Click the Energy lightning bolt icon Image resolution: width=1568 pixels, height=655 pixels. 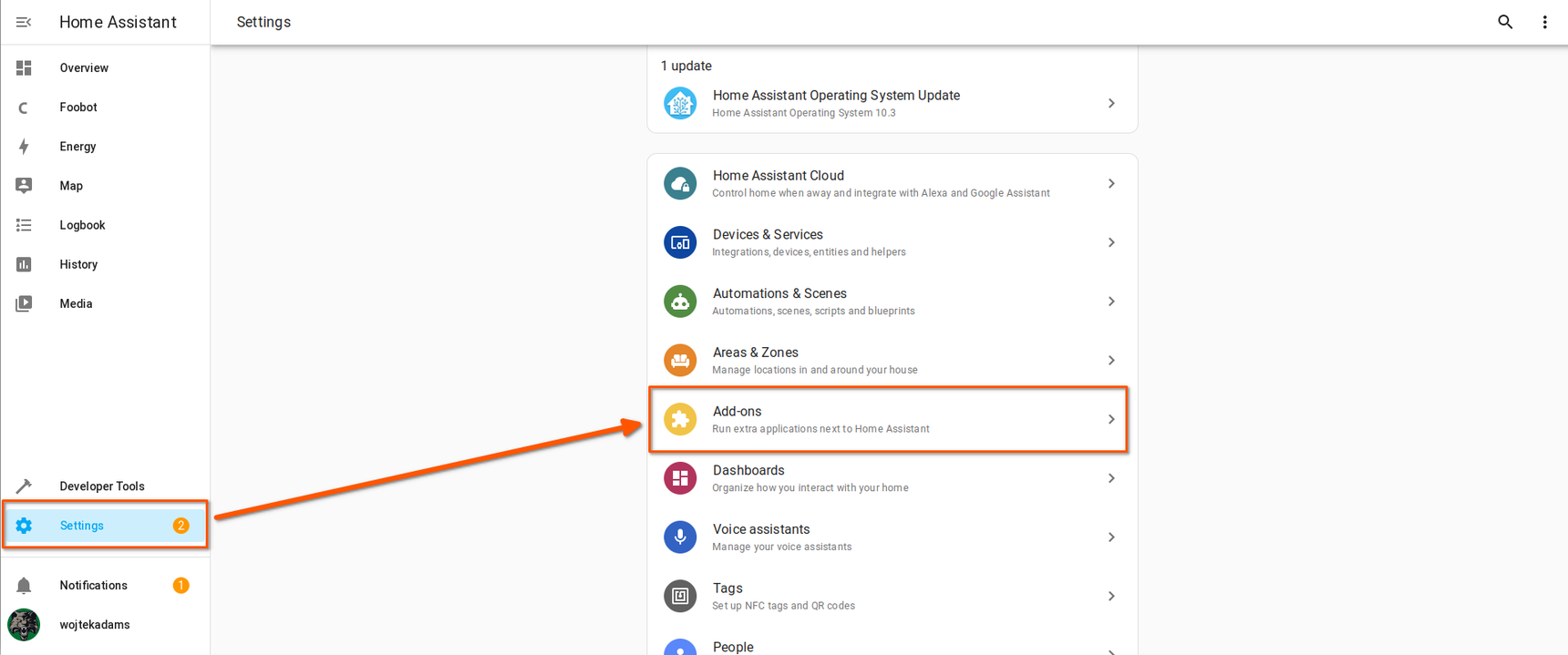point(24,147)
